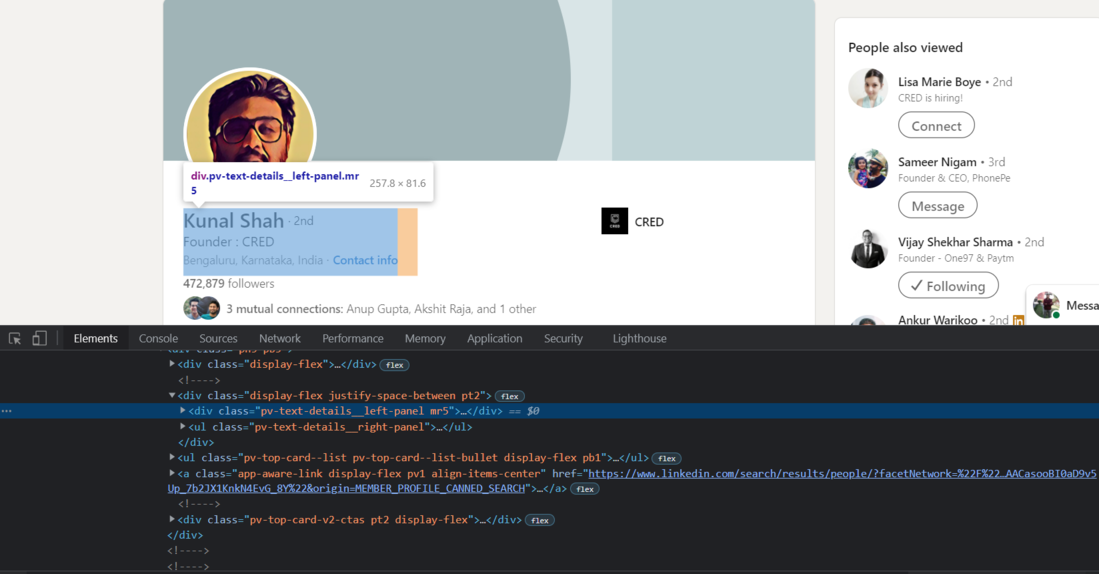Expand the pv-top-card--list ul node
Image resolution: width=1099 pixels, height=574 pixels.
(x=172, y=457)
